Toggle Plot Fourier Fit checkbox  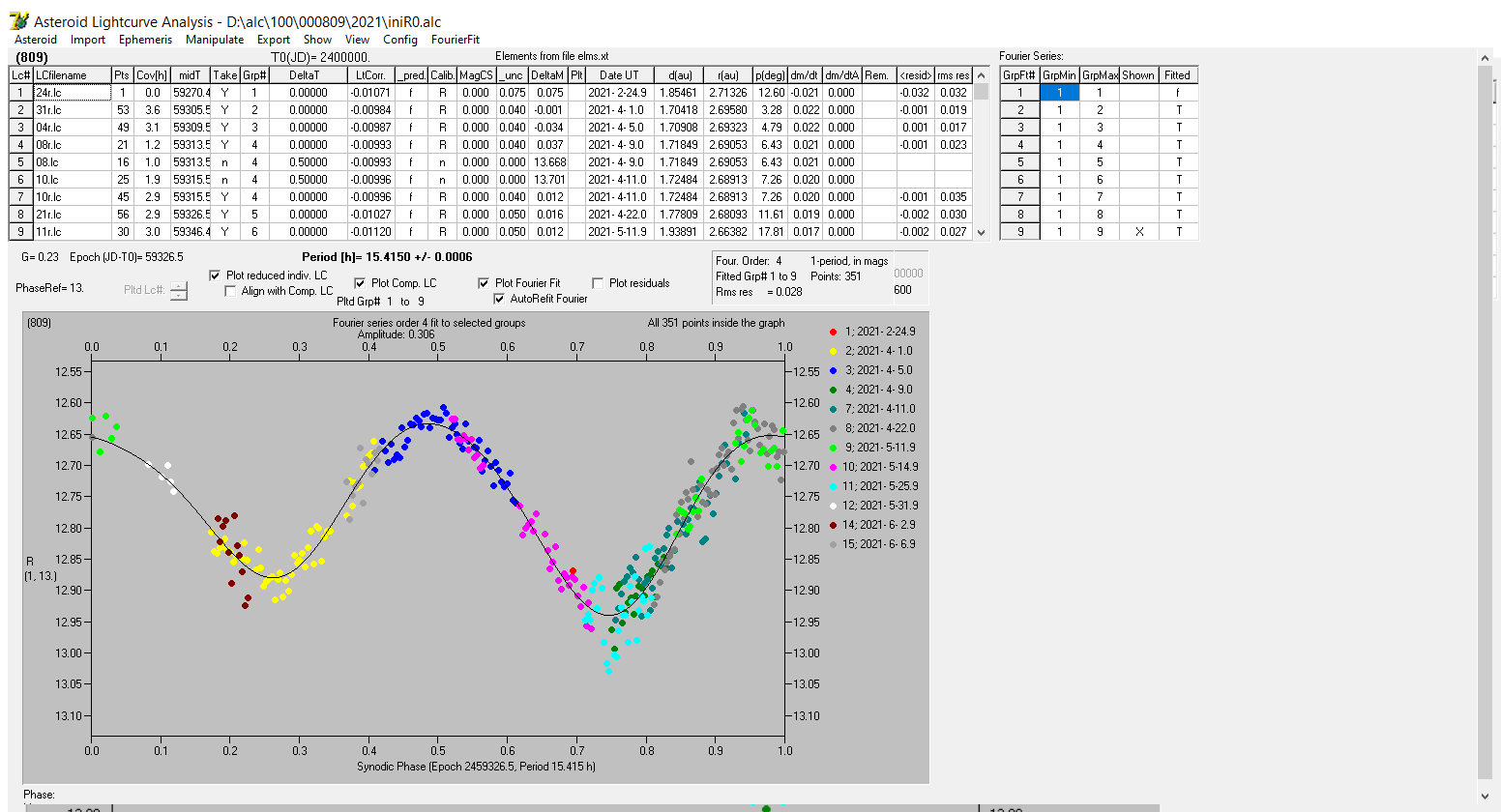click(x=484, y=283)
